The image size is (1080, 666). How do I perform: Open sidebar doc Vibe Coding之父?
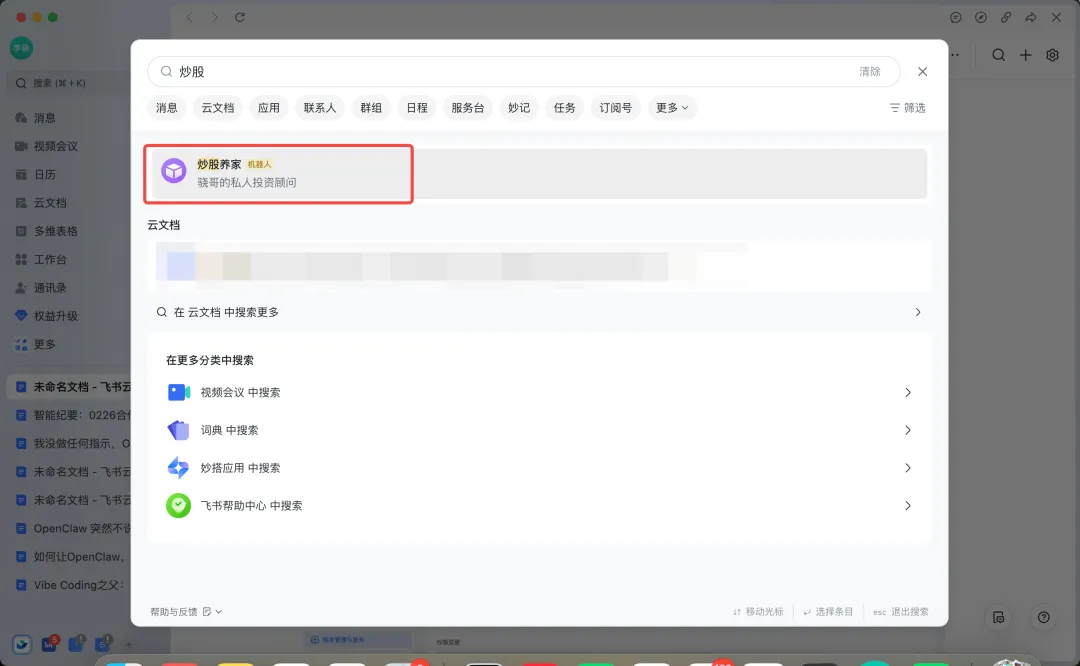point(72,585)
